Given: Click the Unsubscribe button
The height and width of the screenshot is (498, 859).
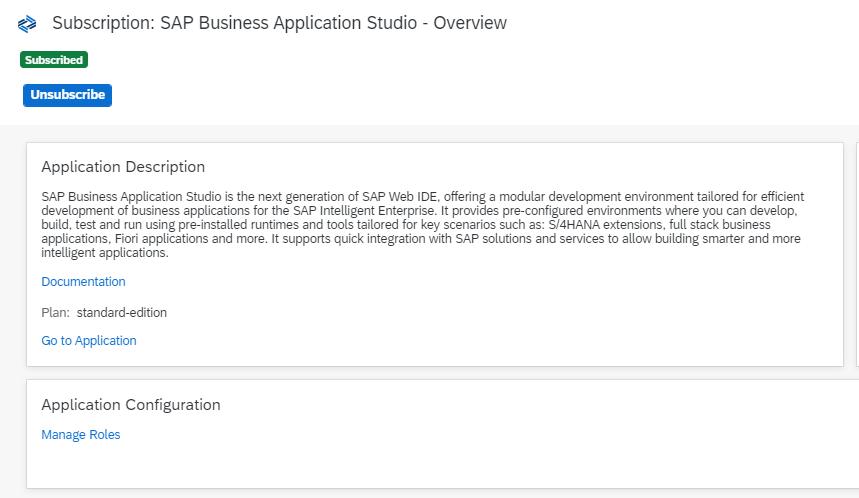Looking at the screenshot, I should coord(67,95).
